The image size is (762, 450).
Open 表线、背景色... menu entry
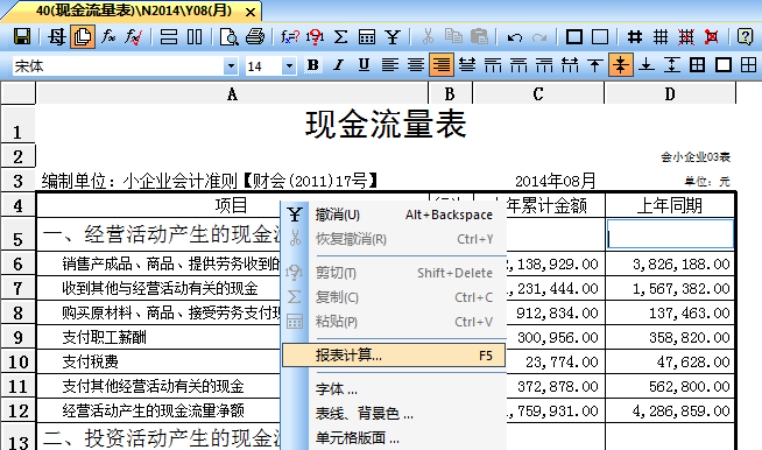(357, 413)
